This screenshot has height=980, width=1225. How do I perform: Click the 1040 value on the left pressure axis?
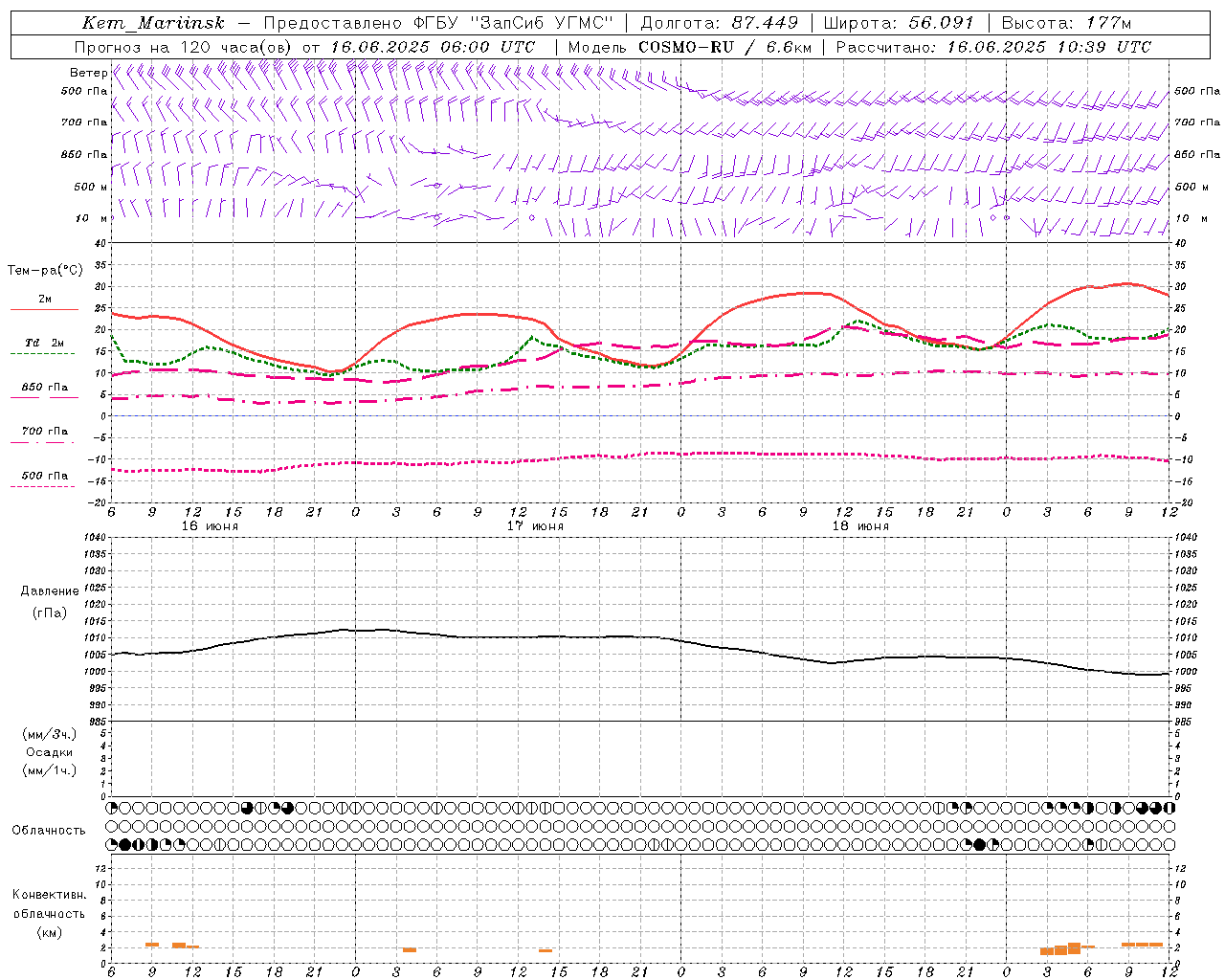[x=93, y=538]
